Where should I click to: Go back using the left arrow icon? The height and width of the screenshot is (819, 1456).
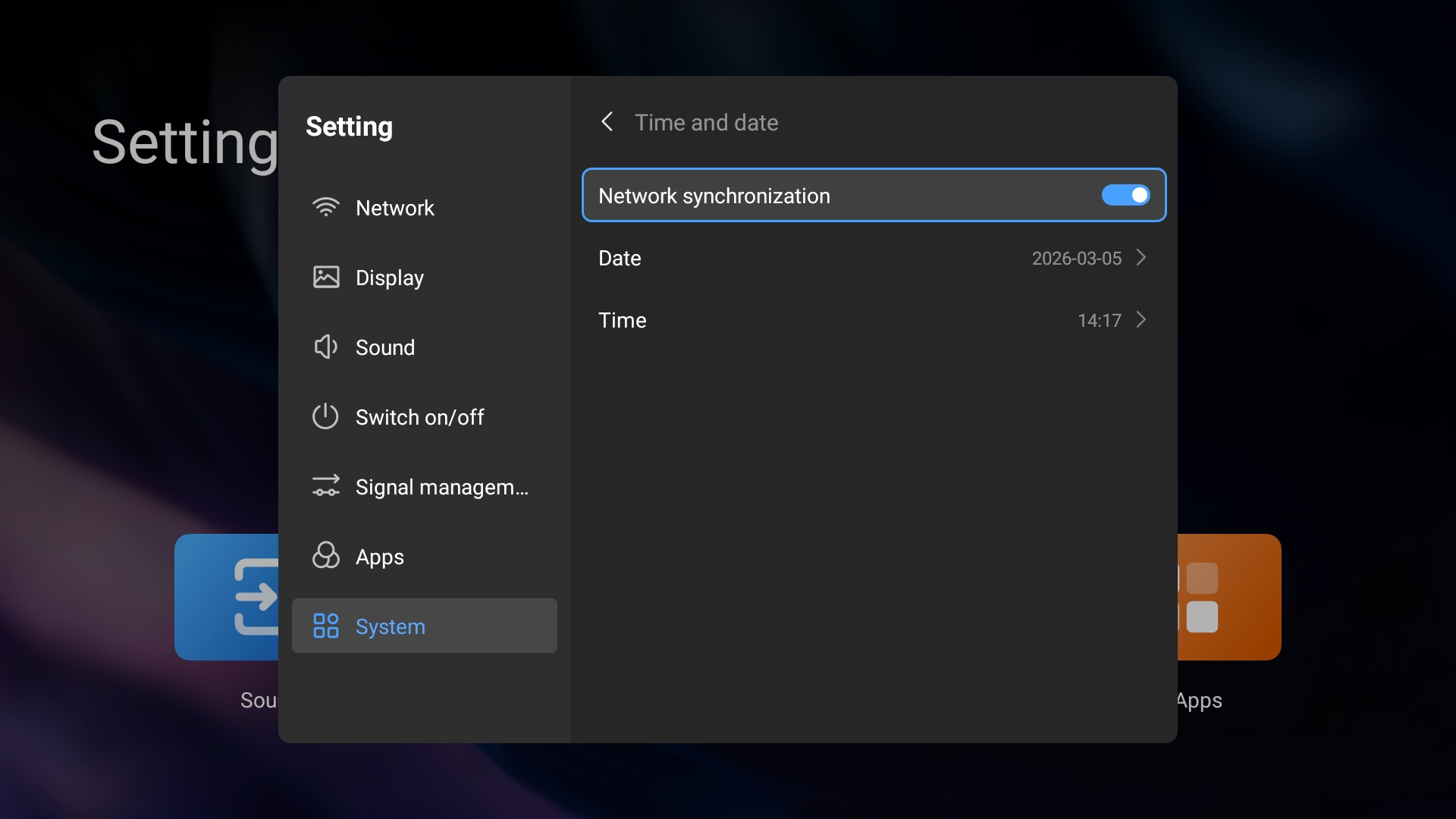(607, 121)
